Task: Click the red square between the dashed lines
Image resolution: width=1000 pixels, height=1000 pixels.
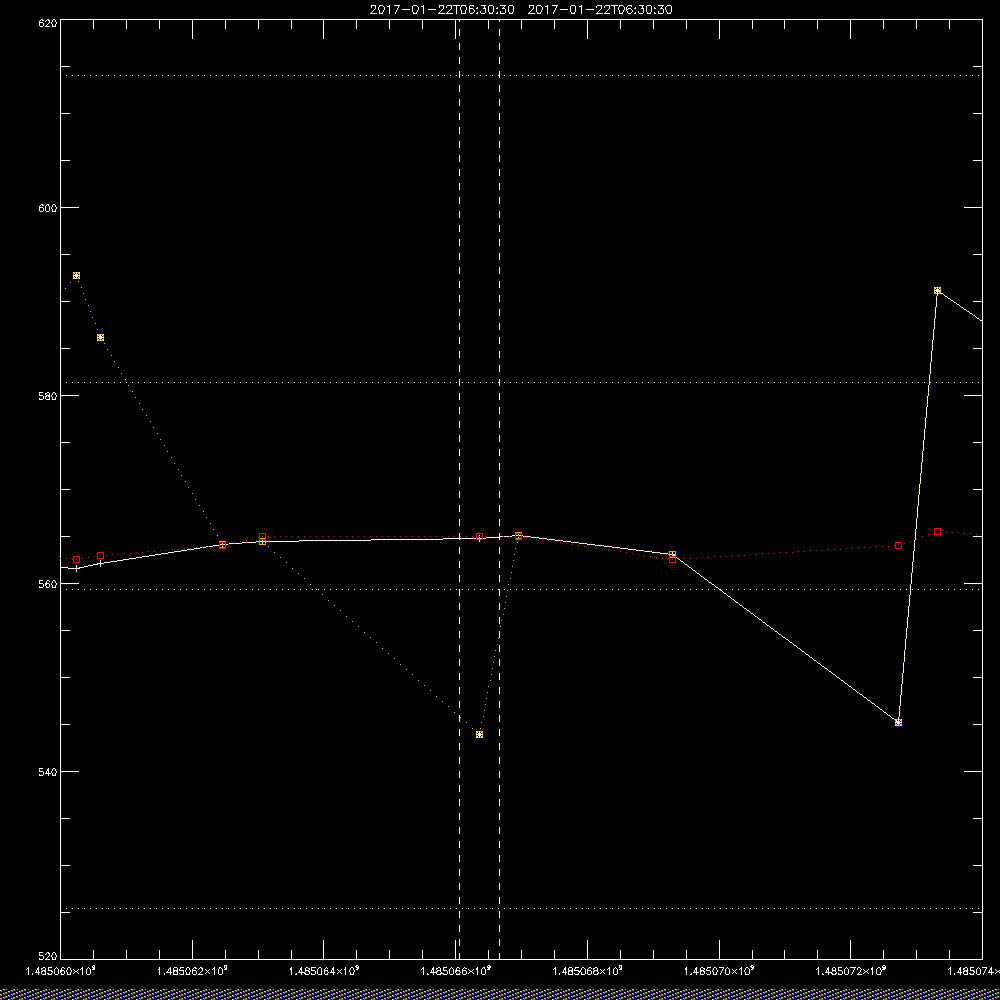Action: click(480, 537)
